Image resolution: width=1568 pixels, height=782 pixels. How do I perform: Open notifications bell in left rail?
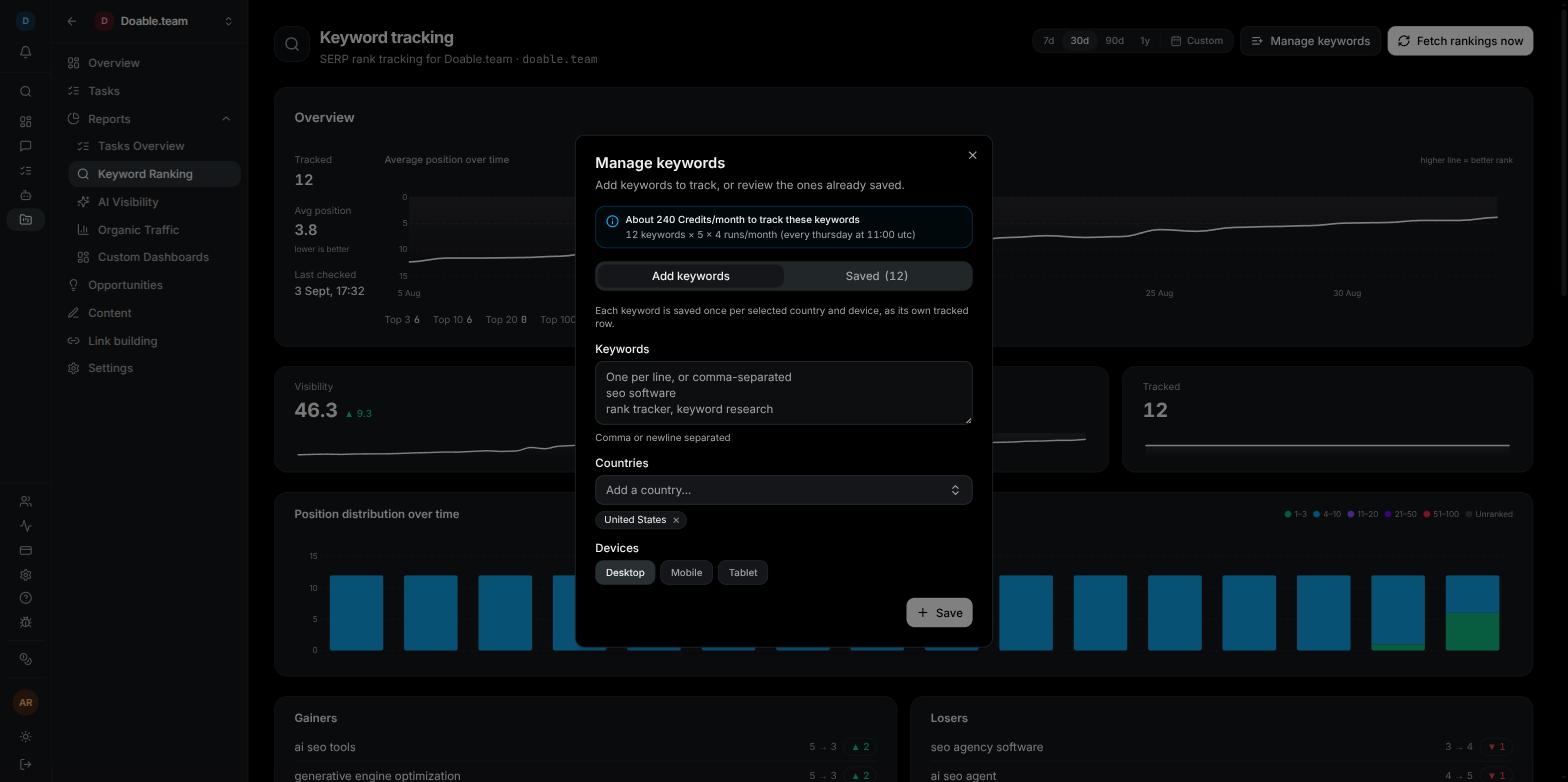(x=26, y=52)
